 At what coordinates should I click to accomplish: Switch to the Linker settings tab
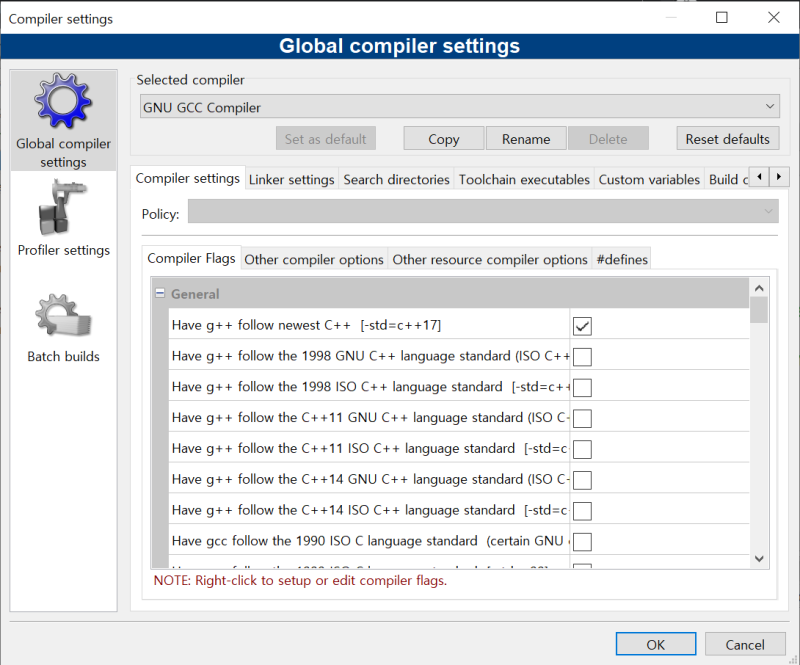(291, 180)
